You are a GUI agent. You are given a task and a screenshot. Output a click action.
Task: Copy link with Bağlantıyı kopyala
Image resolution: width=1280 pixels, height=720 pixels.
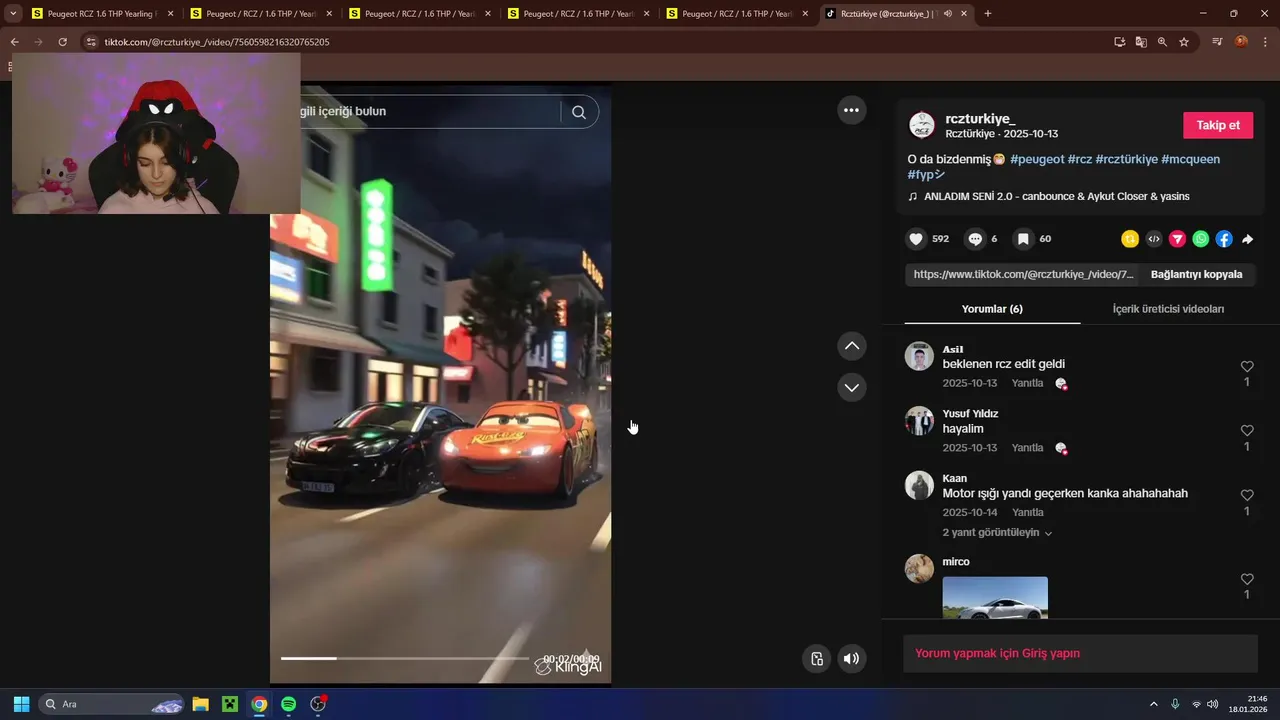1196,274
